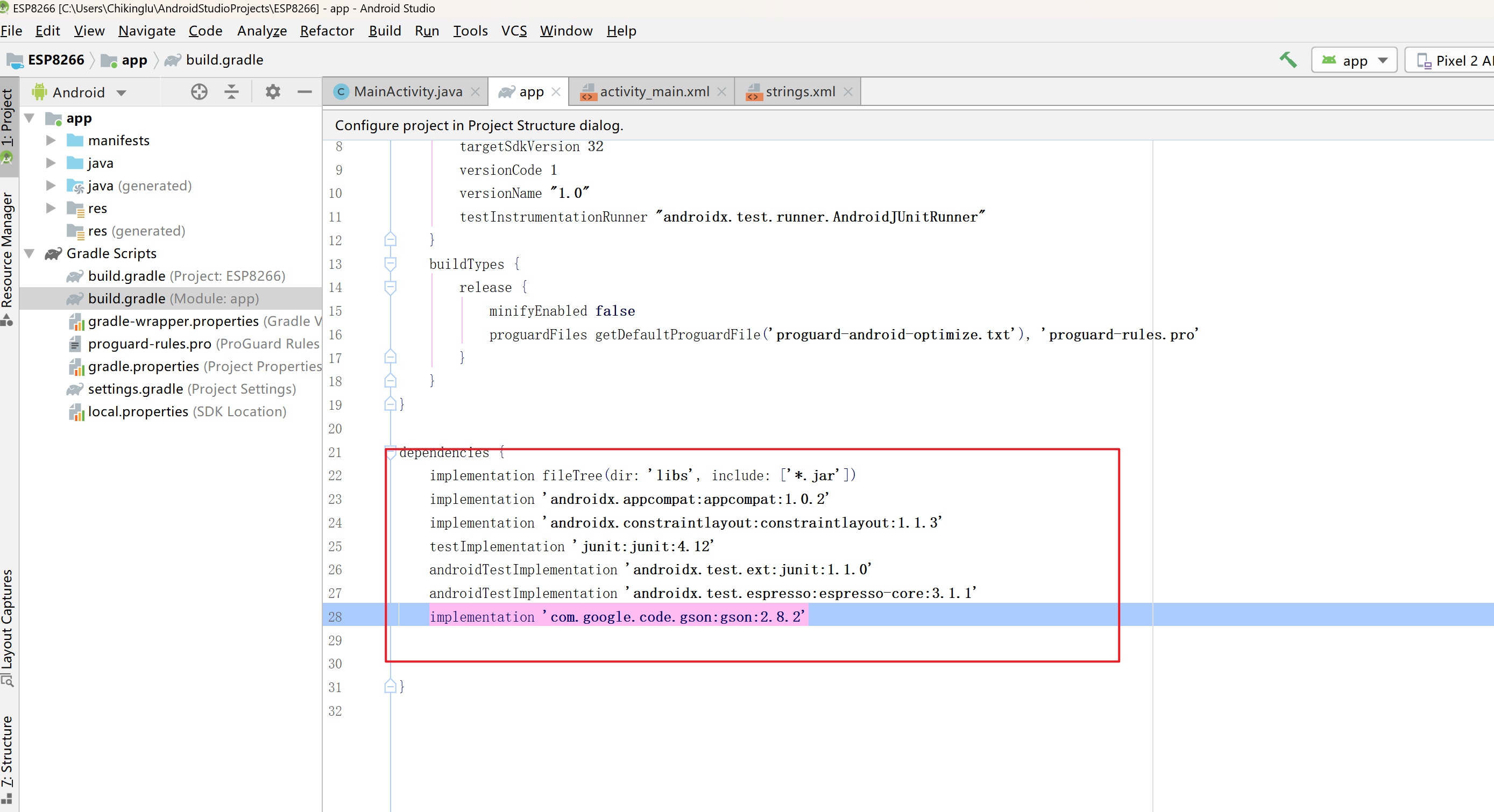Toggle code fold at buildTypes line
The width and height of the screenshot is (1494, 812).
[391, 263]
